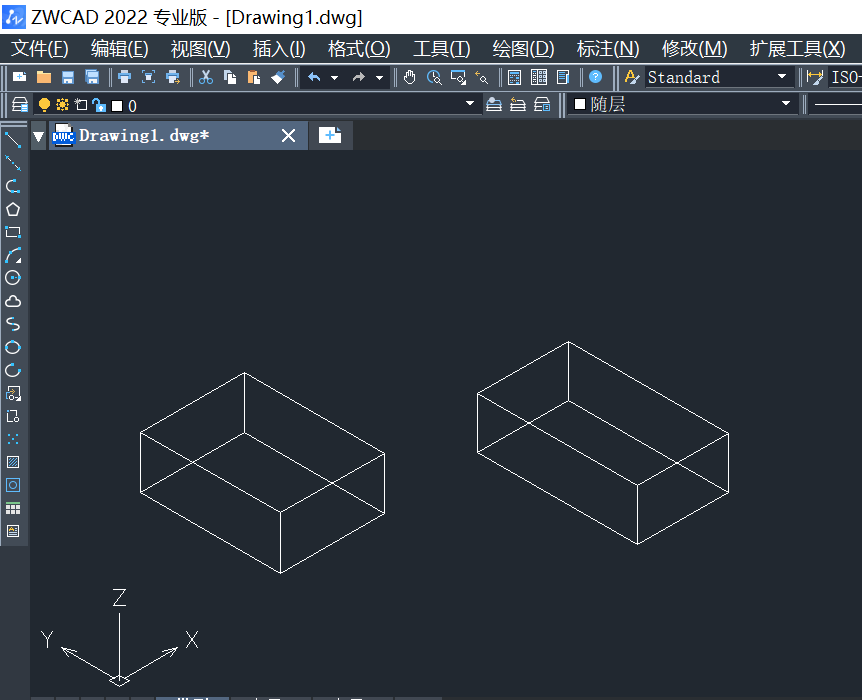
Task: Open the 文件(F) menu
Action: [x=40, y=49]
